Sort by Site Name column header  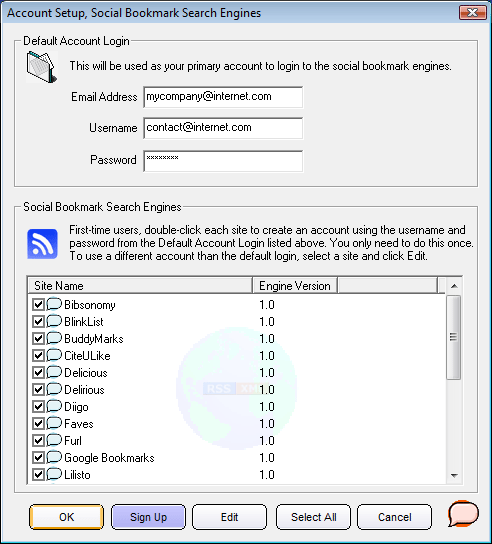pyautogui.click(x=140, y=286)
